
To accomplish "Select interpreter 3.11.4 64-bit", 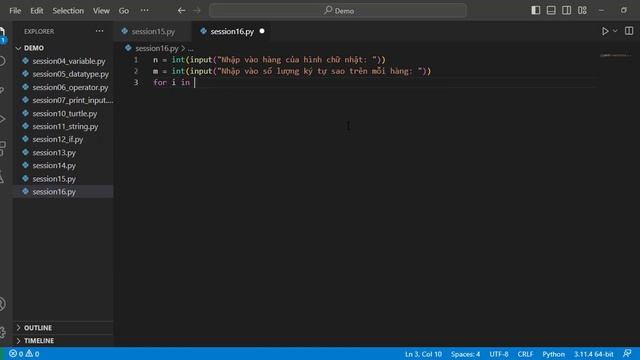I will point(593,354).
